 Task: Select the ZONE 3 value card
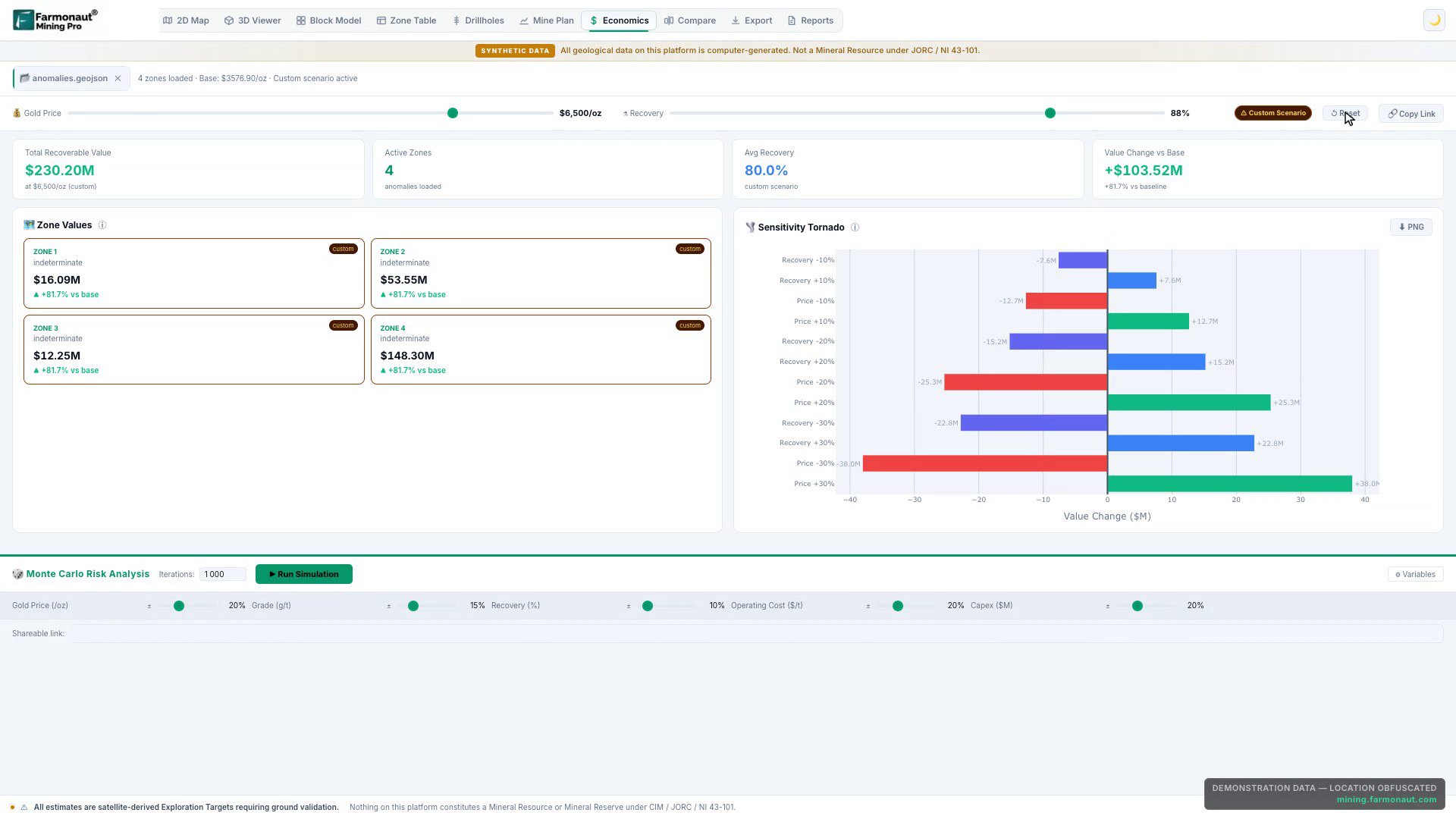tap(194, 350)
